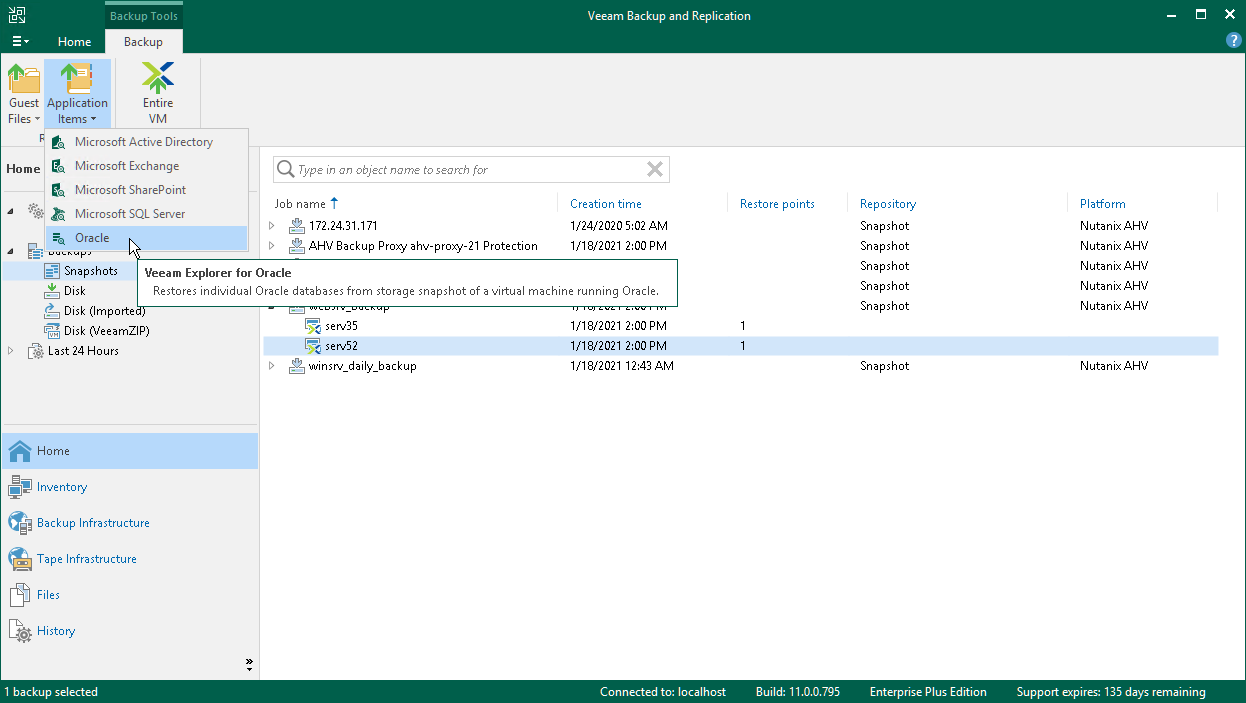Choose Microsoft SharePoint from menu

(x=146, y=190)
